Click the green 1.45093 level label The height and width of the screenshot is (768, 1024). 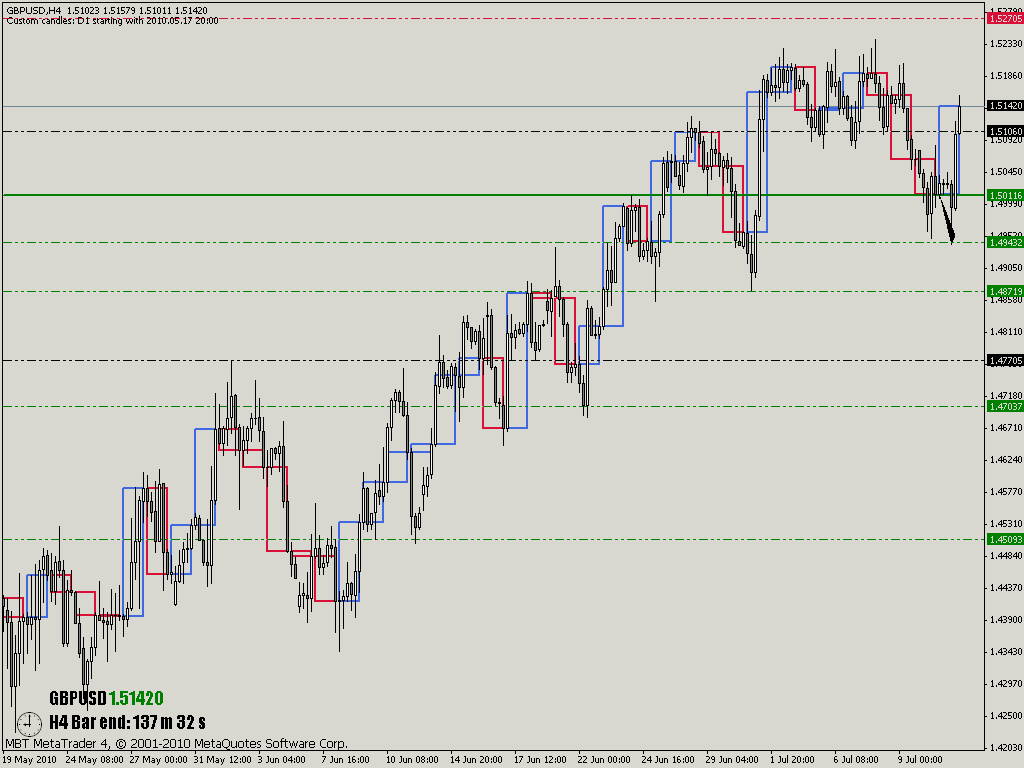(x=1006, y=539)
